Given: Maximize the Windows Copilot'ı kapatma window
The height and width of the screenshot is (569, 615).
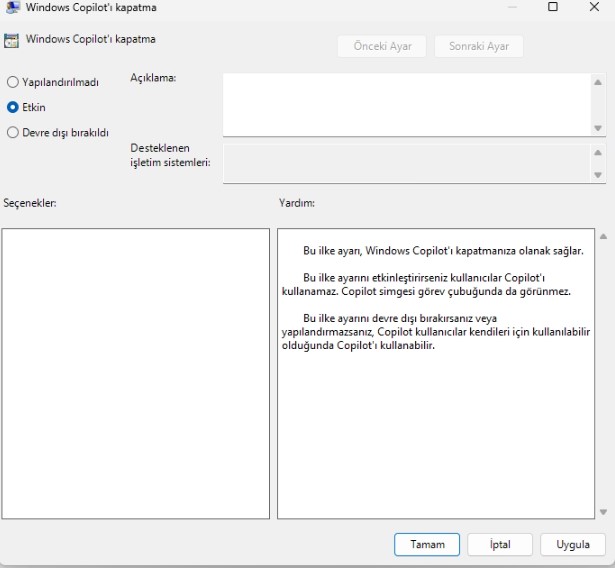Looking at the screenshot, I should (x=553, y=7).
